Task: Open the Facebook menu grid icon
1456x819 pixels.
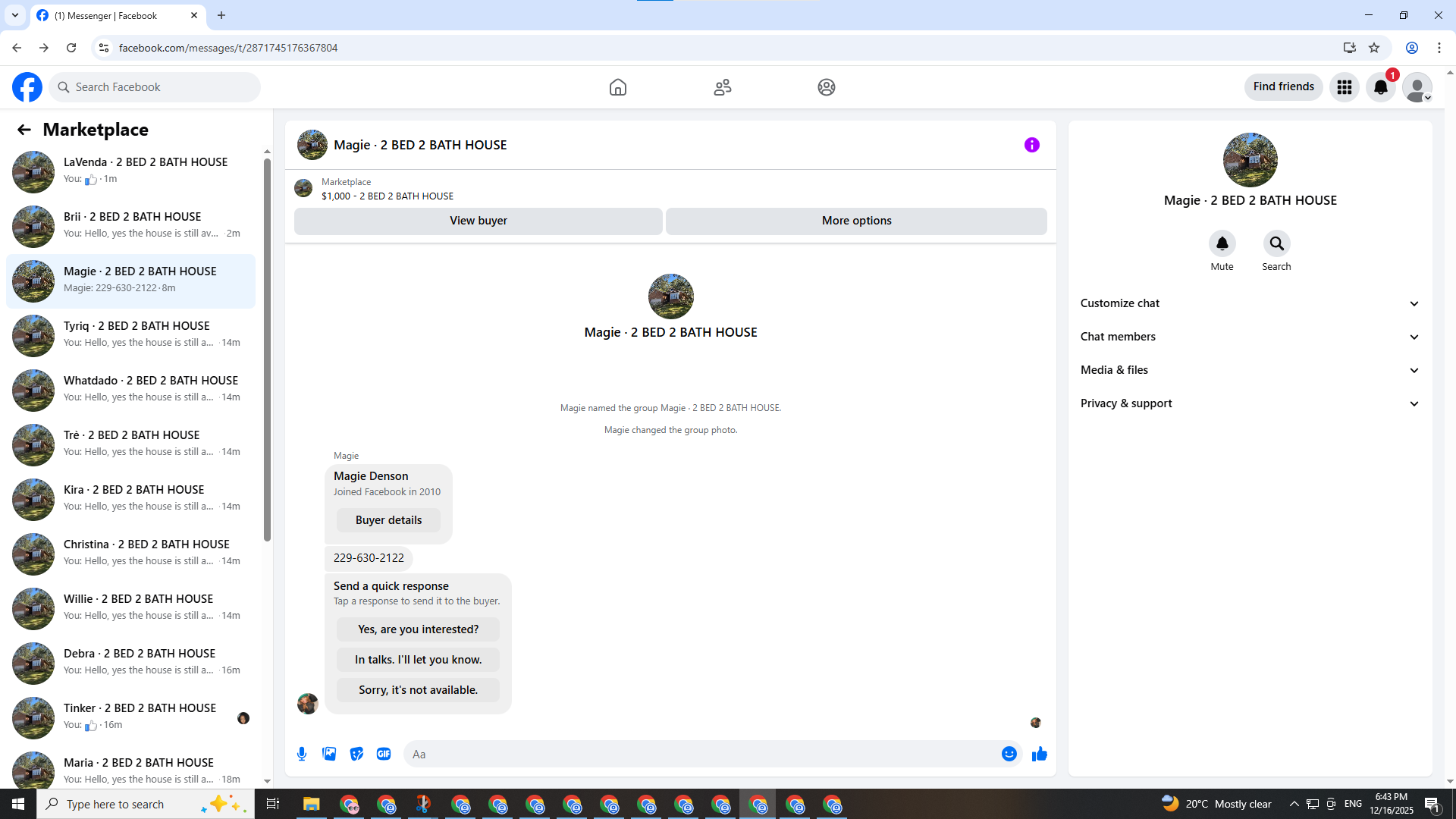Action: [1345, 87]
